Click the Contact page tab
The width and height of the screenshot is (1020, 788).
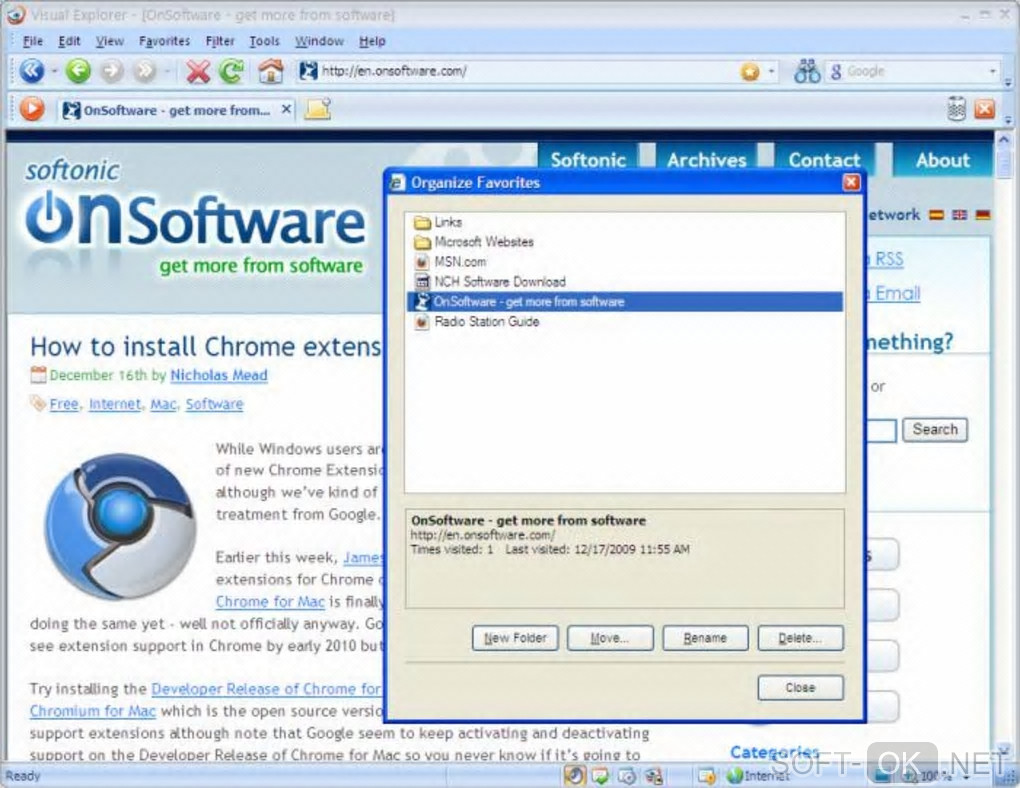pyautogui.click(x=824, y=160)
